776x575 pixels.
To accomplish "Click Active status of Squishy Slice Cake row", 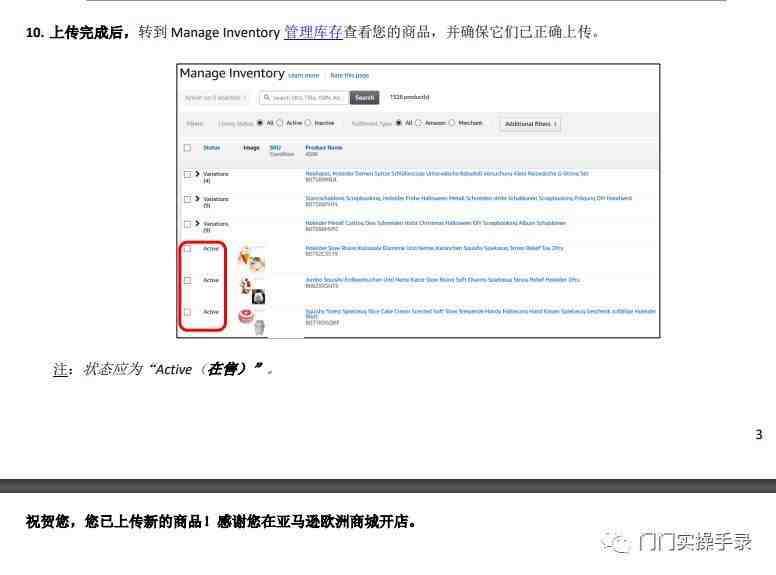I will point(211,312).
